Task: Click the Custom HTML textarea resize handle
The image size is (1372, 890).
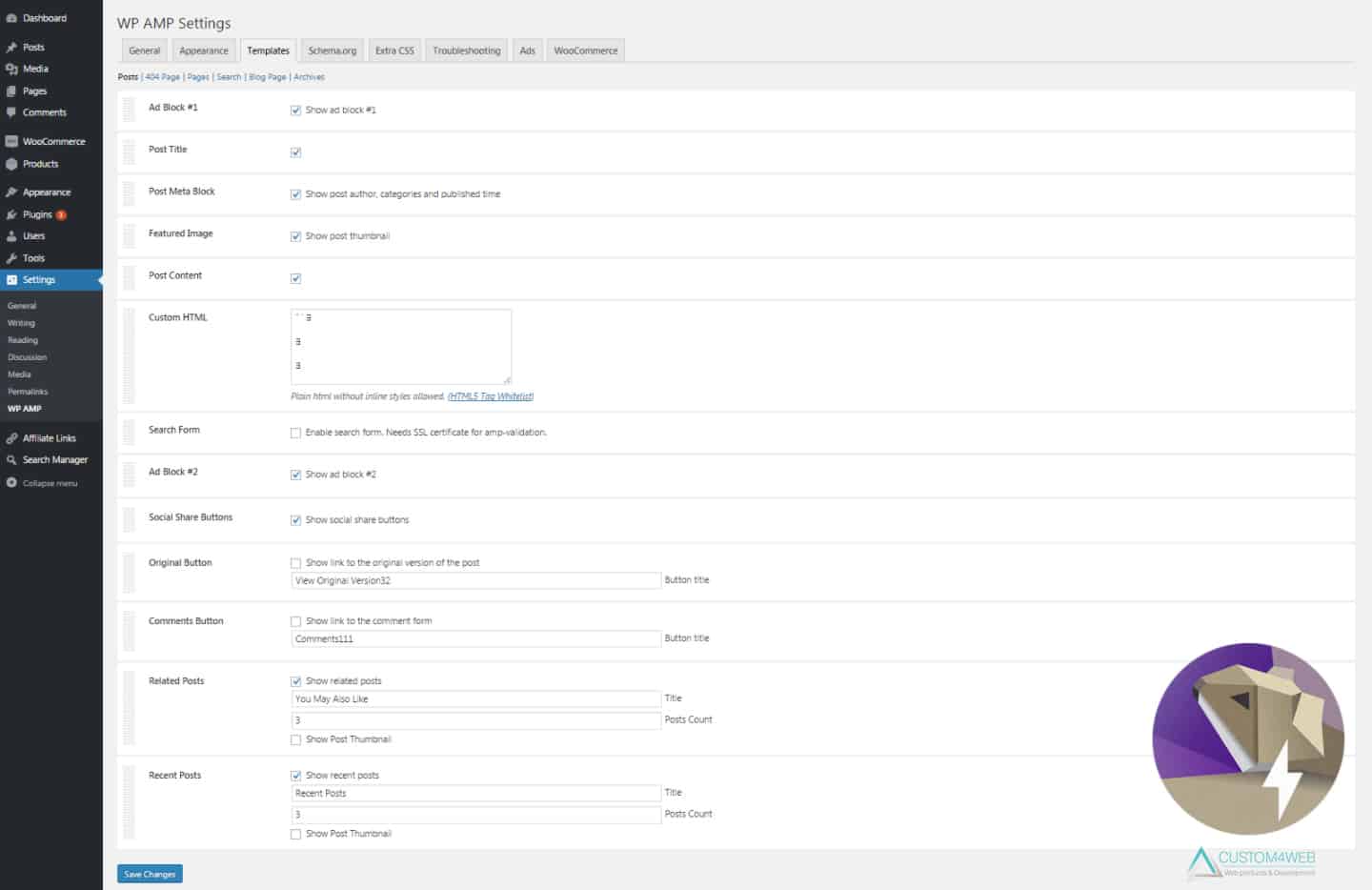Action: click(x=507, y=379)
